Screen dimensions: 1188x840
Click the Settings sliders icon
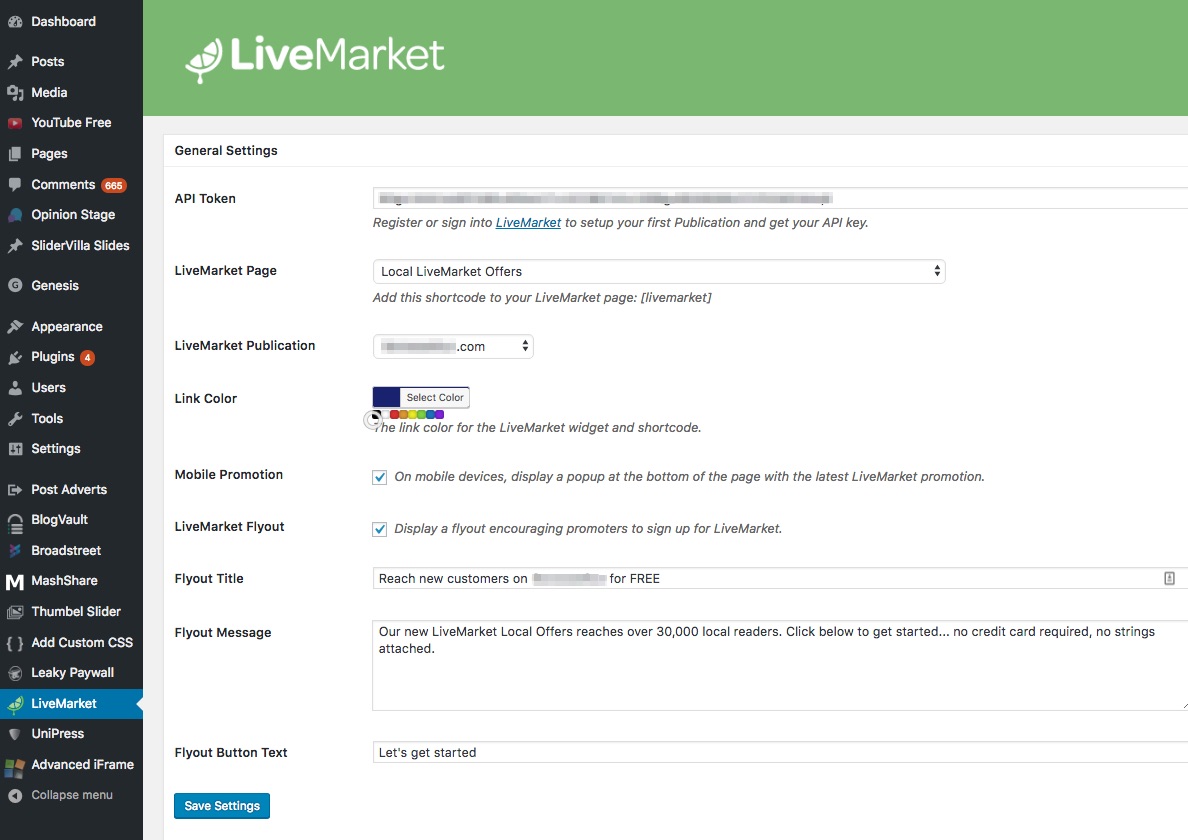pos(14,449)
